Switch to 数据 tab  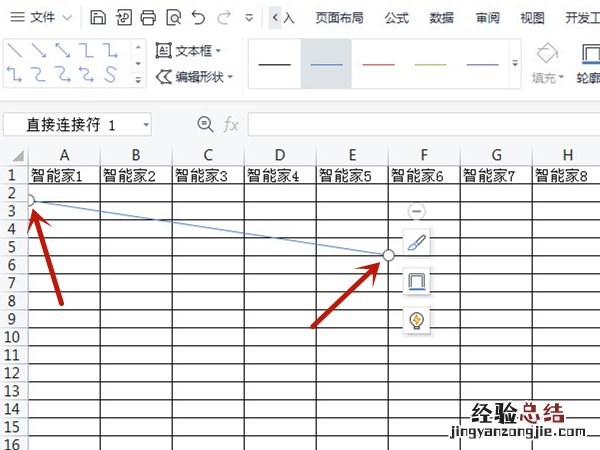point(441,18)
